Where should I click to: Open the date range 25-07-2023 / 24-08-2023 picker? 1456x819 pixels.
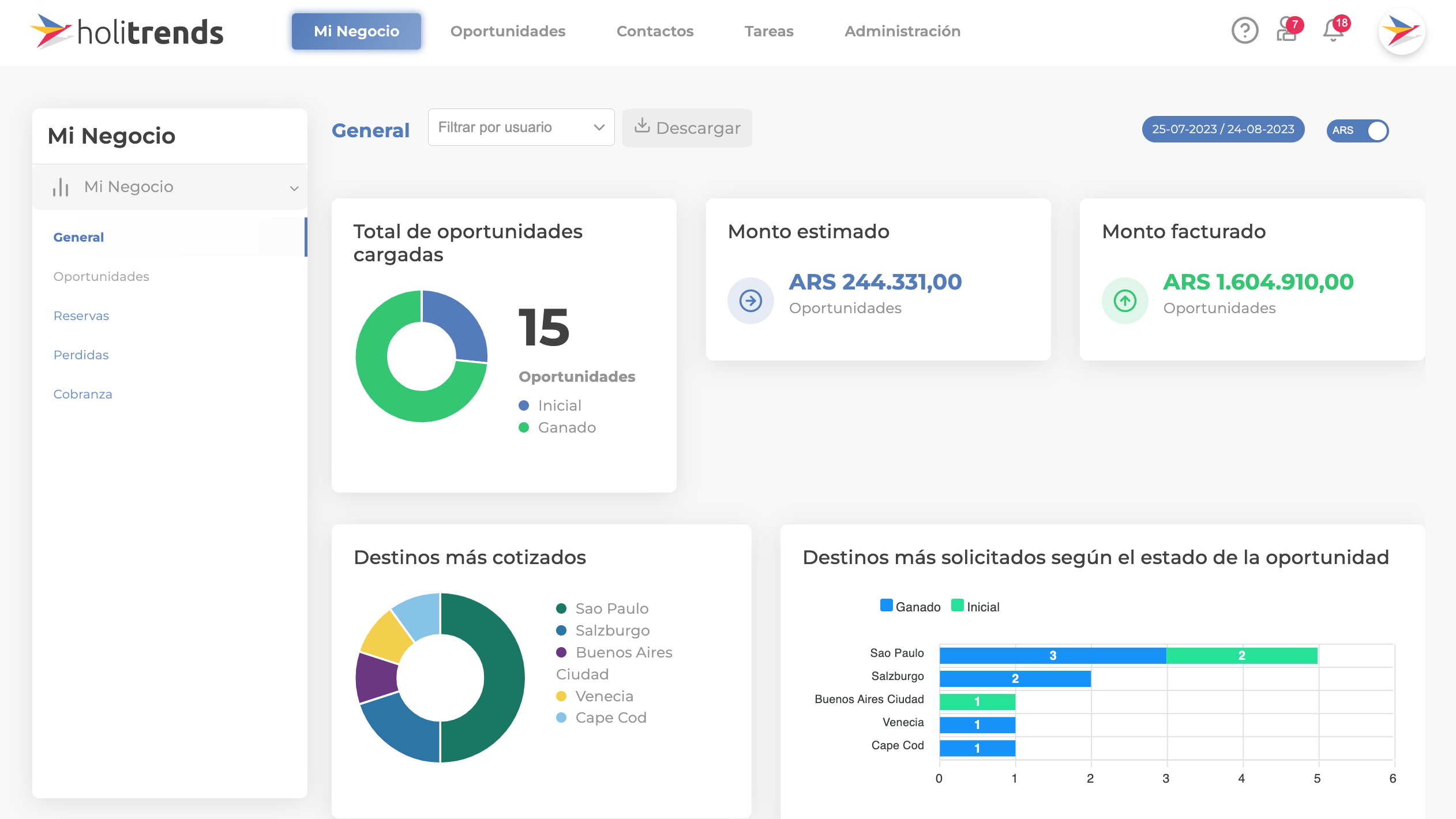(x=1223, y=129)
